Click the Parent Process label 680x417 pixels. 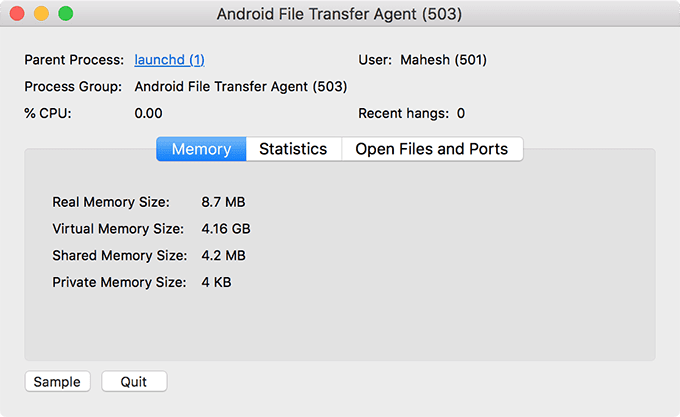click(x=74, y=60)
